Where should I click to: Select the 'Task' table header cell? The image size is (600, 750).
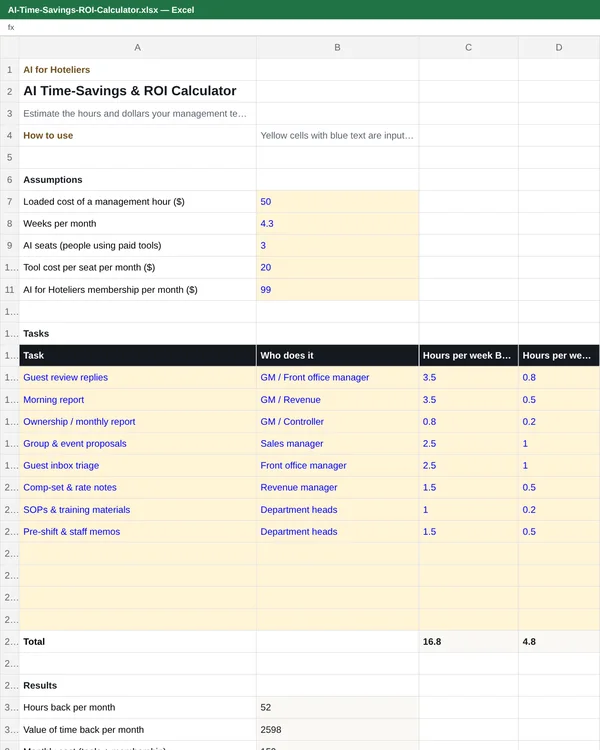(x=137, y=355)
